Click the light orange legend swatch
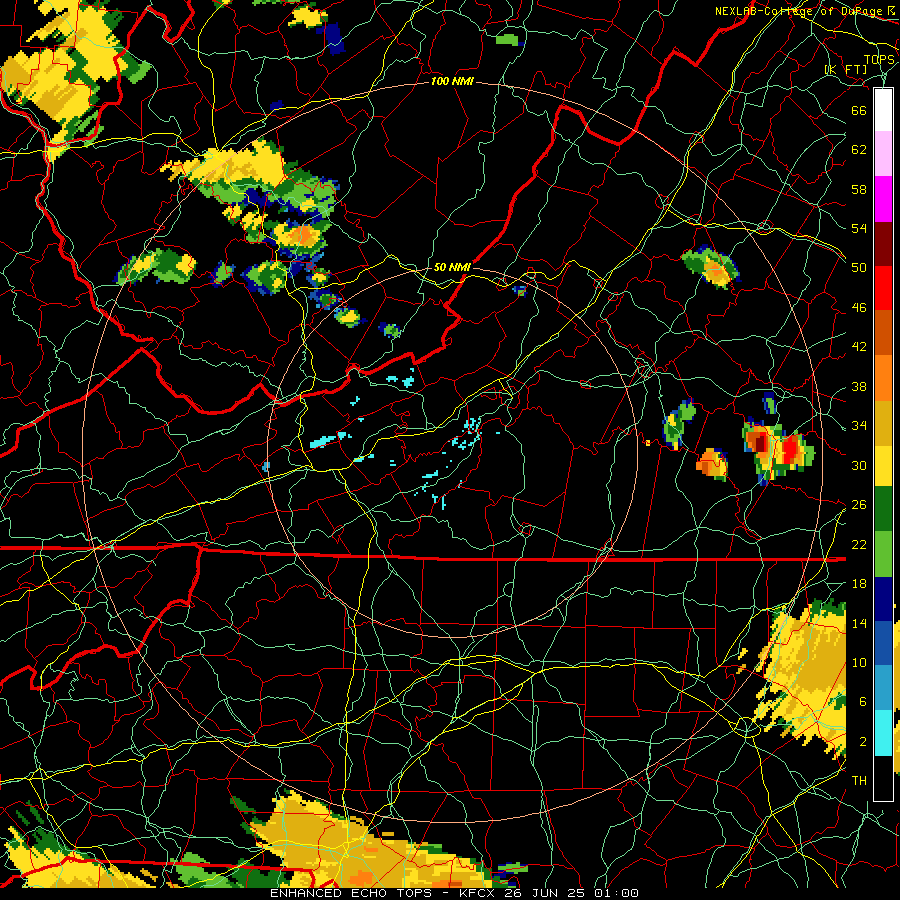Screen dimensions: 900x900 (x=883, y=377)
